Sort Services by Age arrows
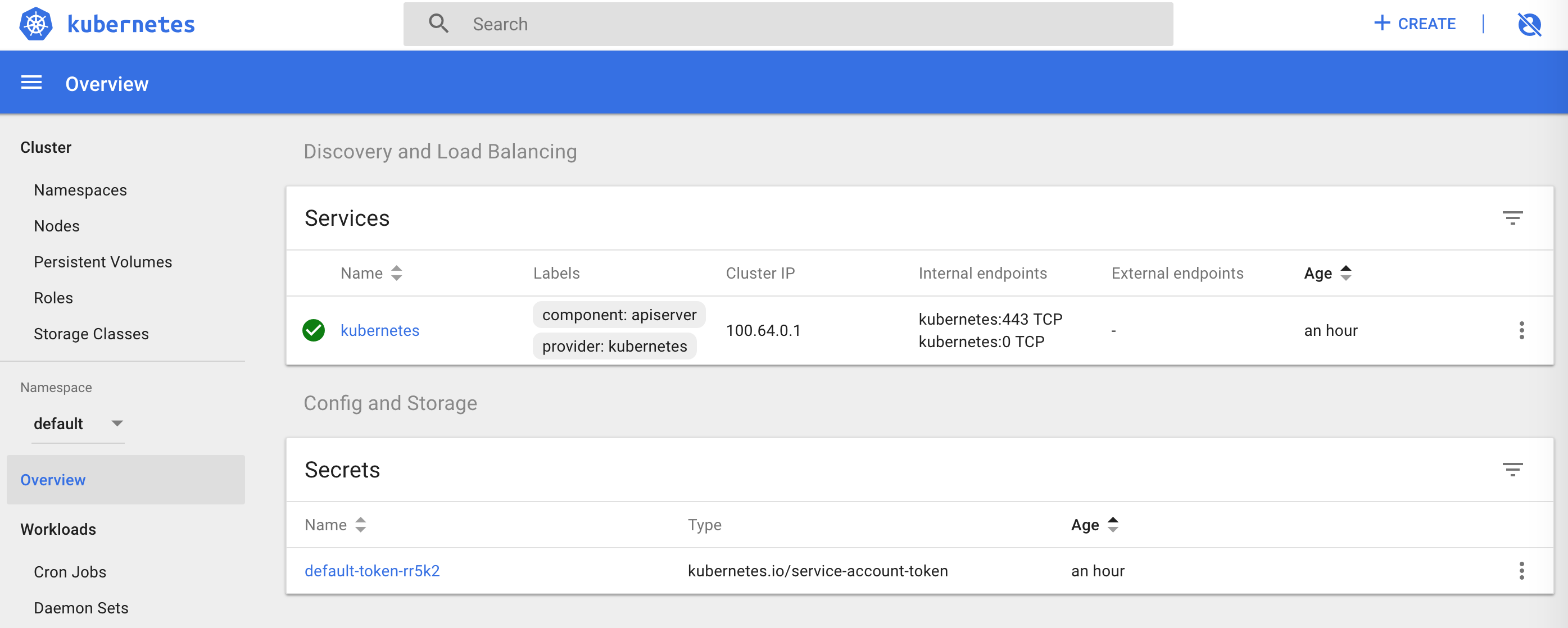Viewport: 1568px width, 628px height. [x=1346, y=273]
